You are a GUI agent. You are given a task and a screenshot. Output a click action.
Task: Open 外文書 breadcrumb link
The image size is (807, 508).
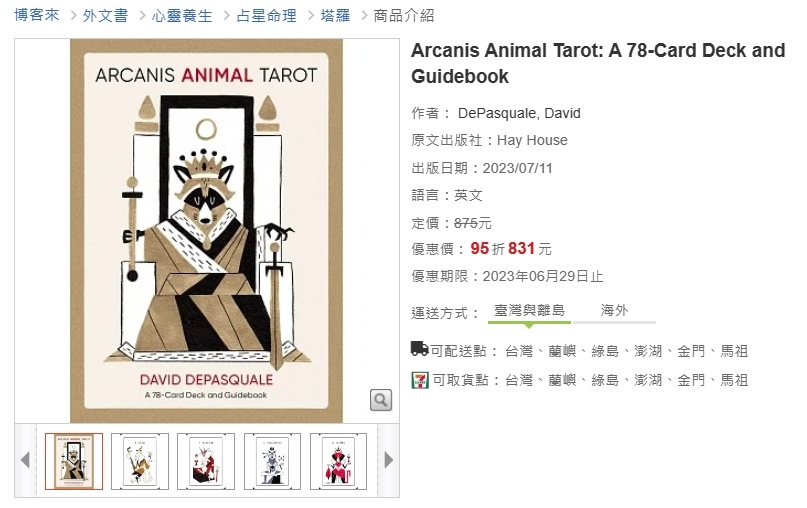click(x=105, y=15)
